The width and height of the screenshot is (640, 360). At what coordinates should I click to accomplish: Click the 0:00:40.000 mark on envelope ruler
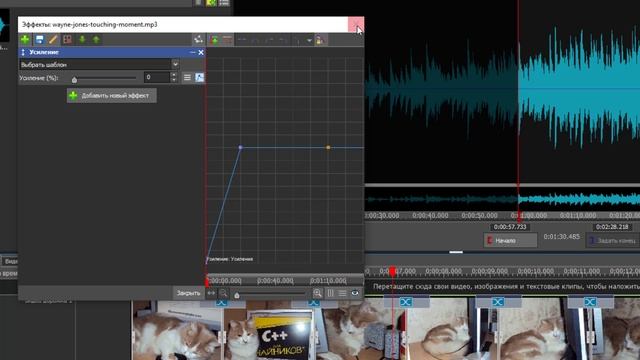pyautogui.click(x=275, y=281)
